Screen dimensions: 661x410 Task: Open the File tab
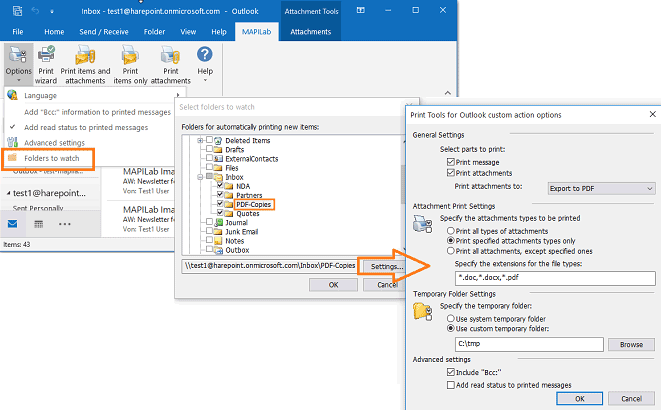[18, 32]
